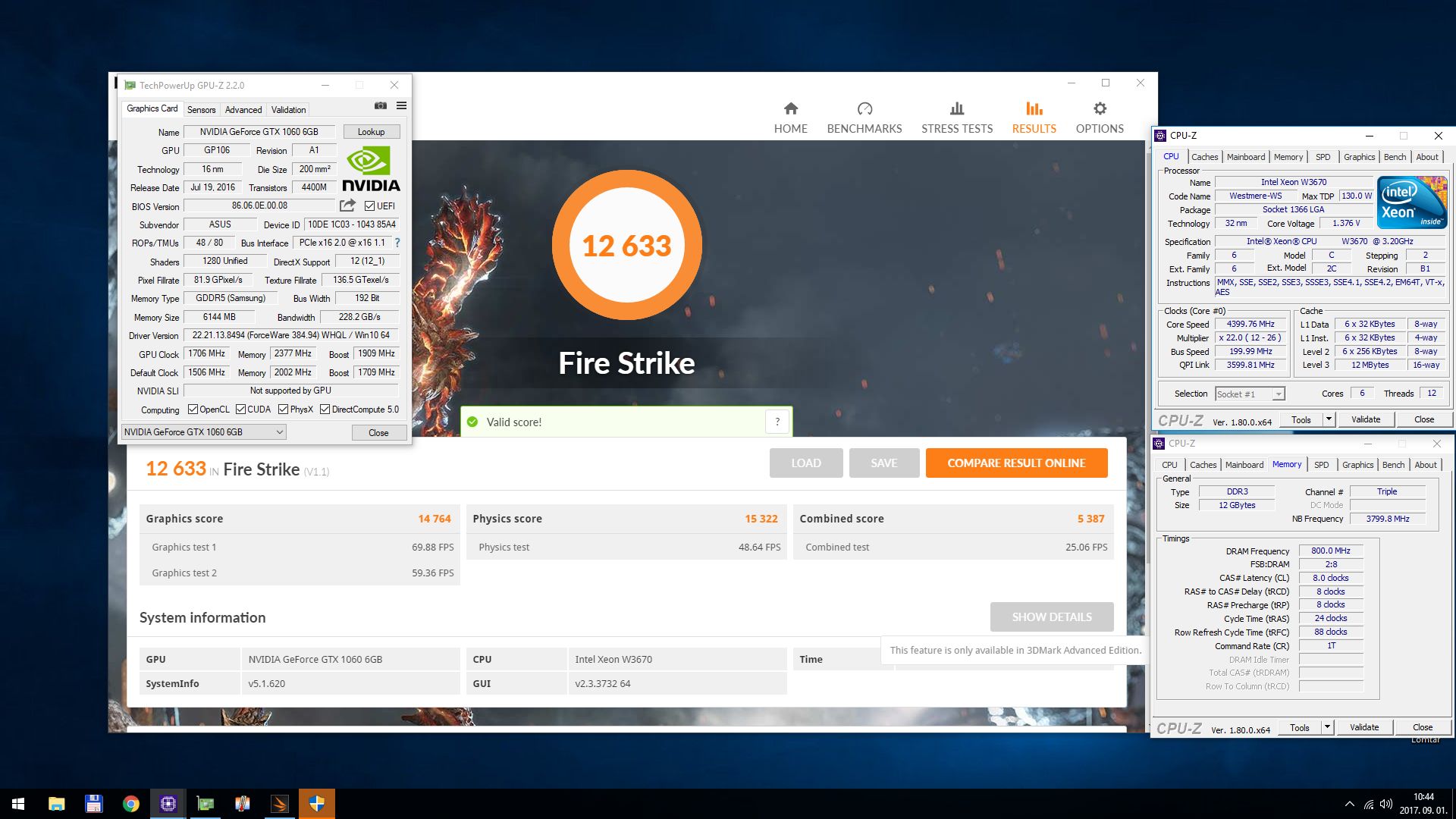1456x819 pixels.
Task: Toggle the UEFI checkbox
Action: coord(370,206)
